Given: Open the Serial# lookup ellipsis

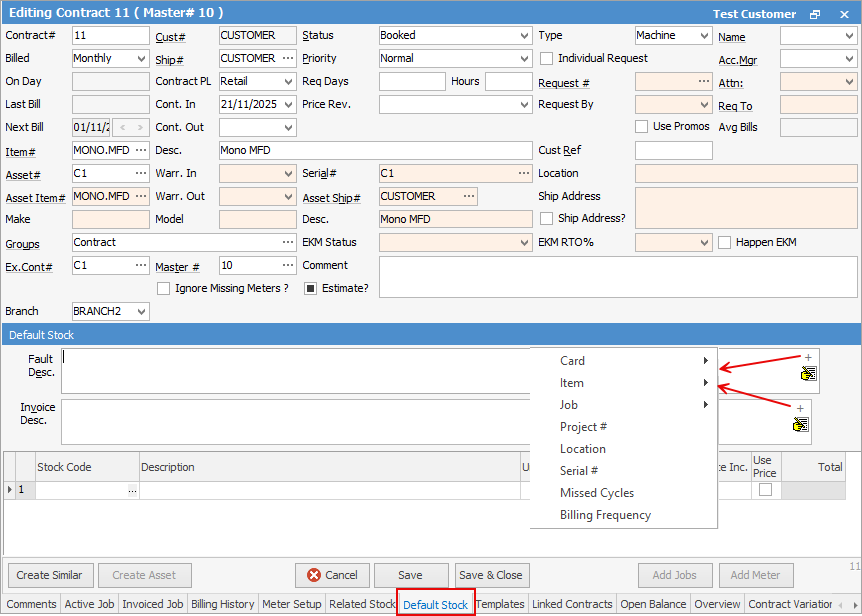Looking at the screenshot, I should pos(524,173).
